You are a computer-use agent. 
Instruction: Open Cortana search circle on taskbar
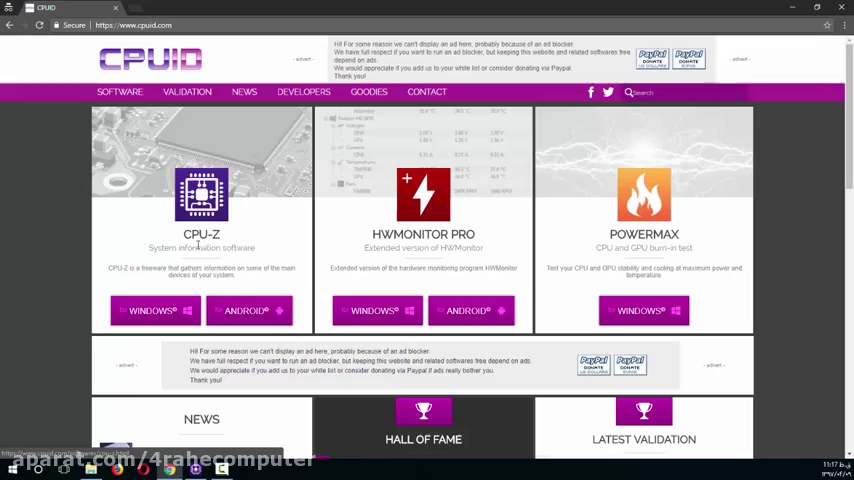pos(38,469)
